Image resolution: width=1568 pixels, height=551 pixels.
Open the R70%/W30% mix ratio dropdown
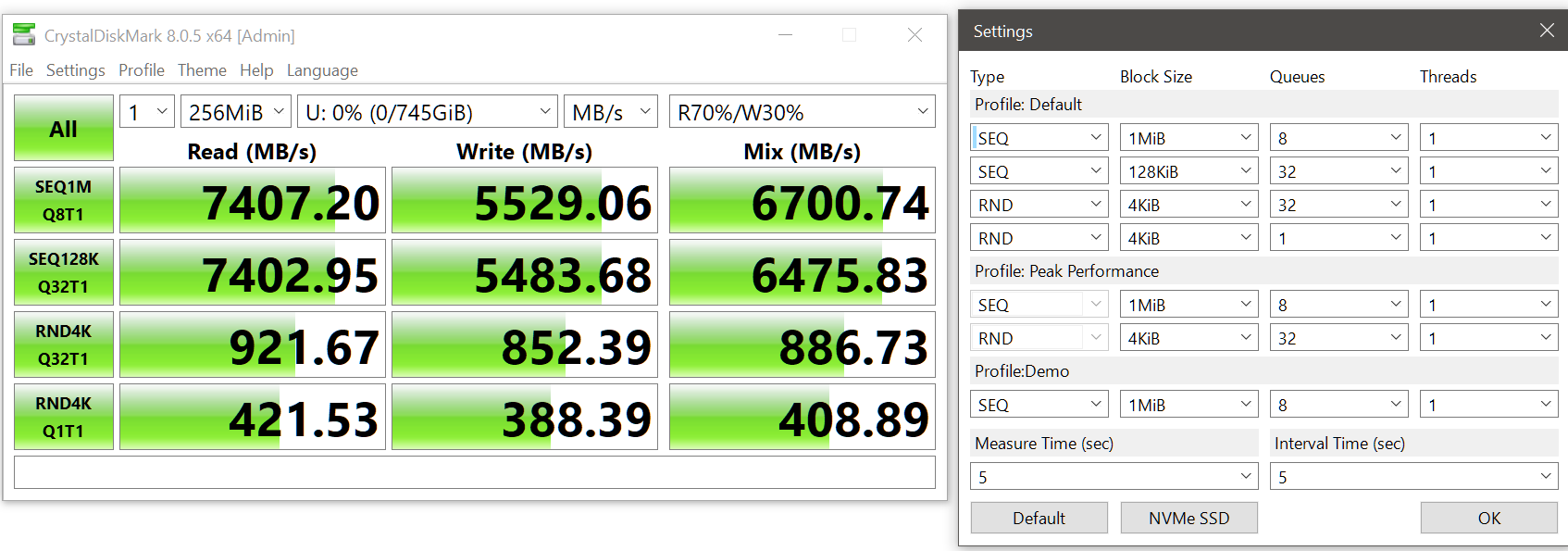[x=802, y=112]
